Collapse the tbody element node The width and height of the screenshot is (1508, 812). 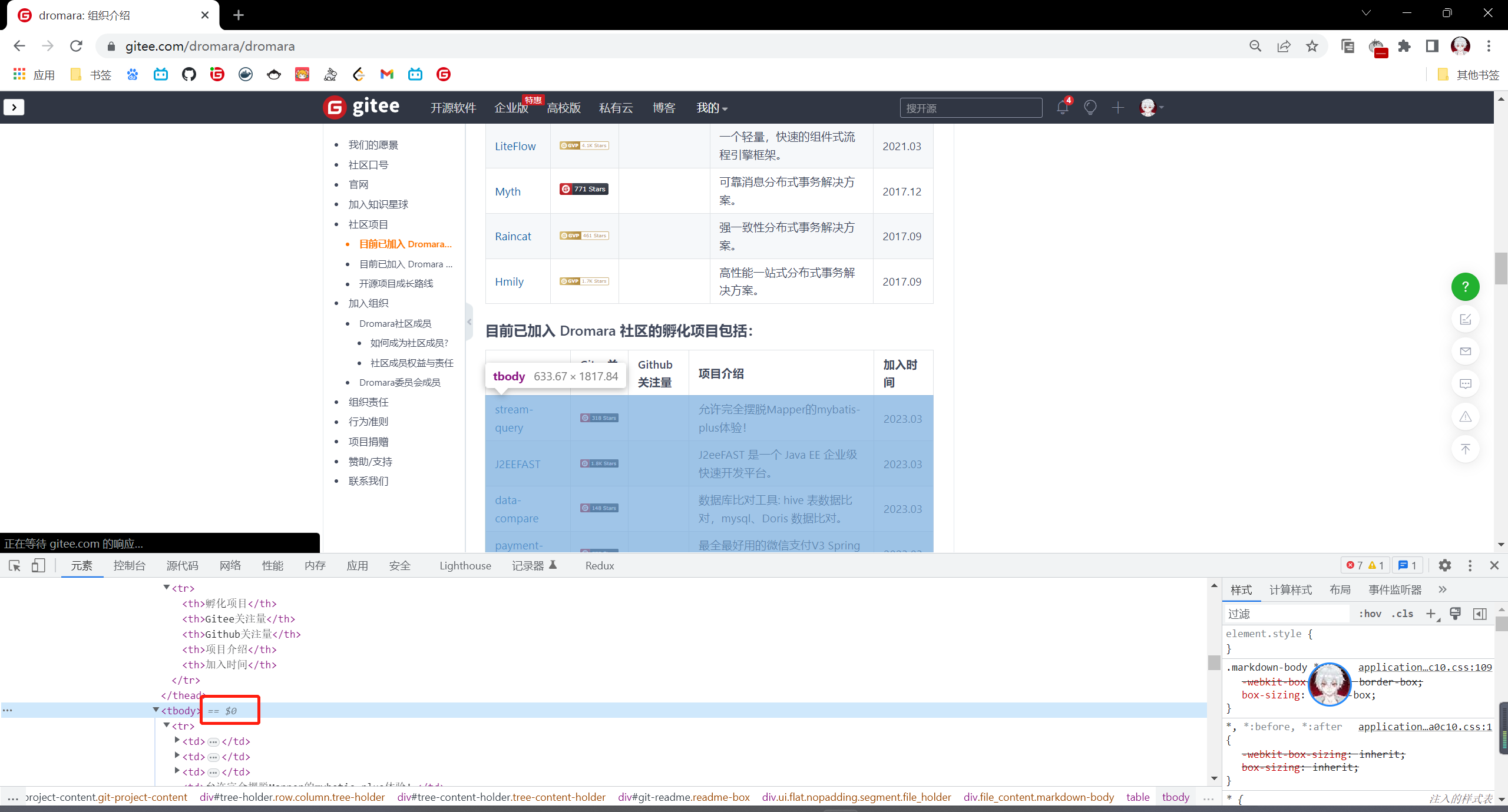tap(156, 710)
